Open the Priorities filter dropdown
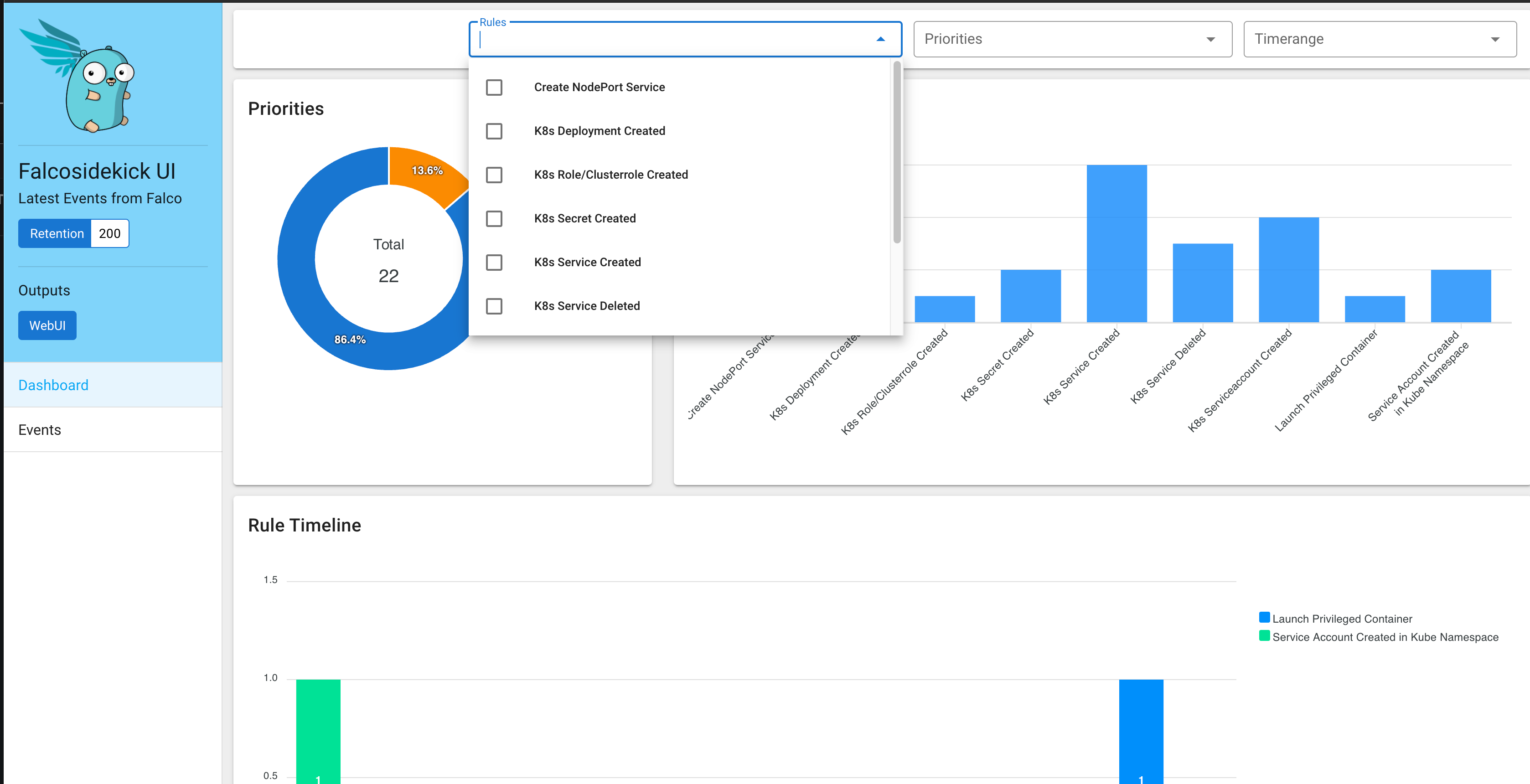The image size is (1530, 784). pyautogui.click(x=1072, y=39)
